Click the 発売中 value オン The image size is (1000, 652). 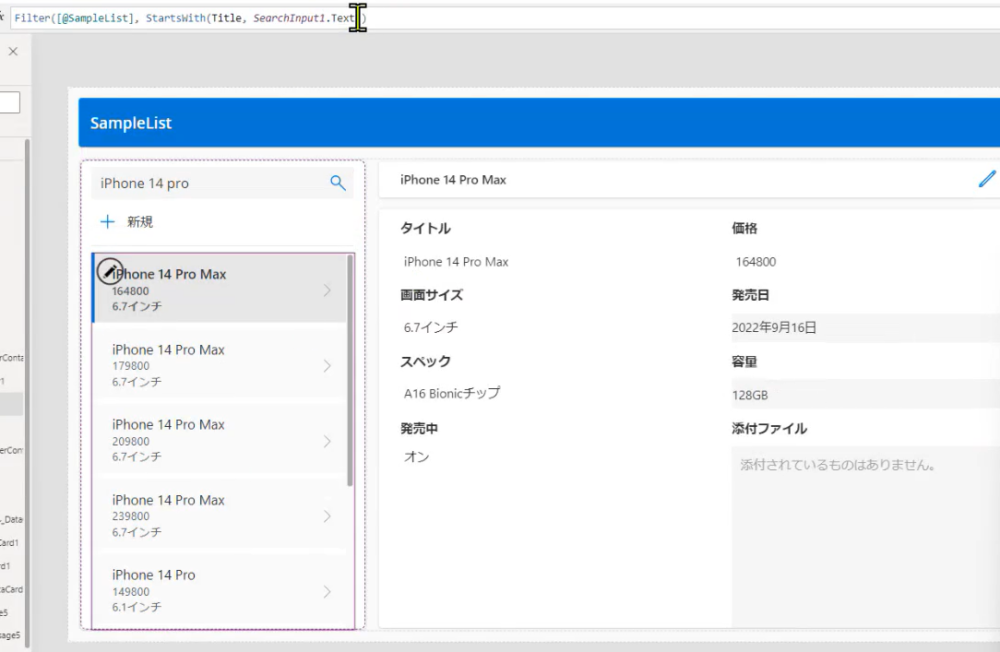[416, 457]
